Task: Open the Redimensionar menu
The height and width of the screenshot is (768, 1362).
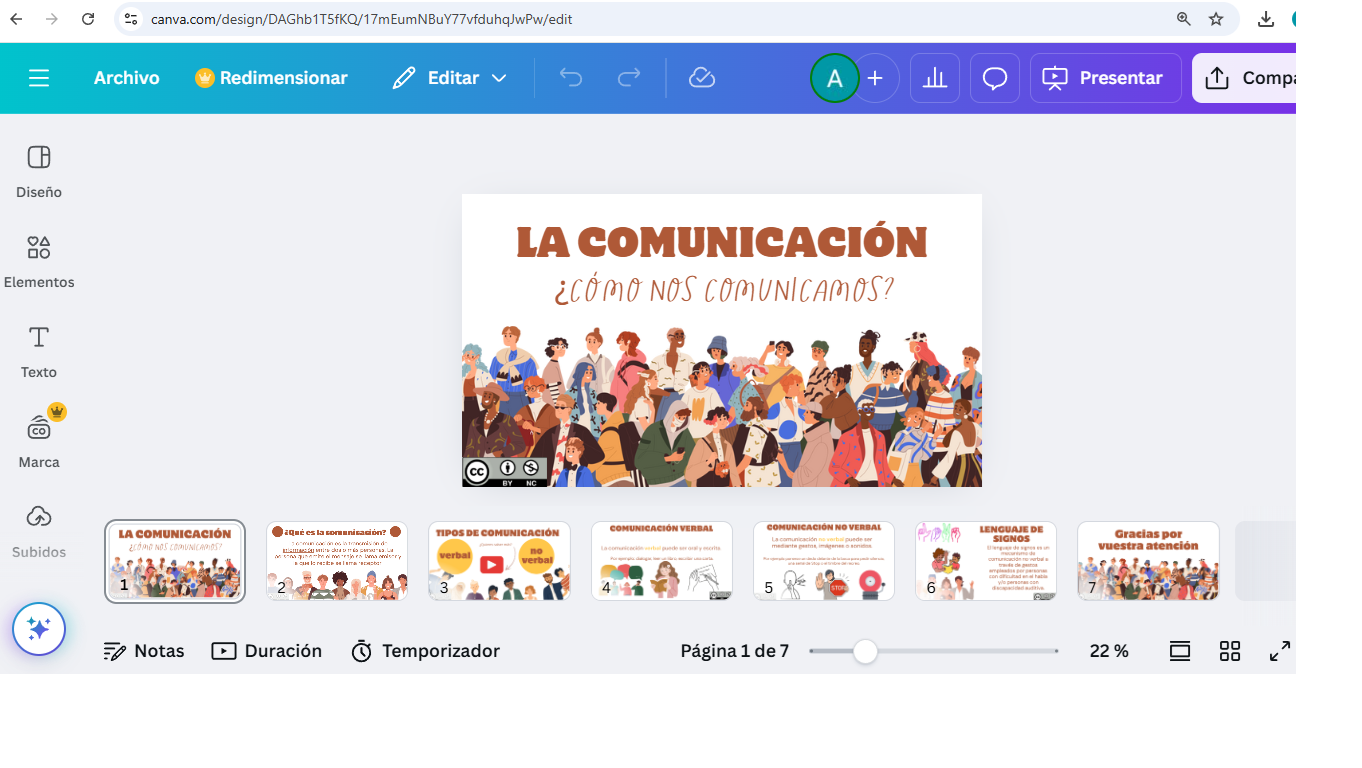Action: pyautogui.click(x=272, y=78)
